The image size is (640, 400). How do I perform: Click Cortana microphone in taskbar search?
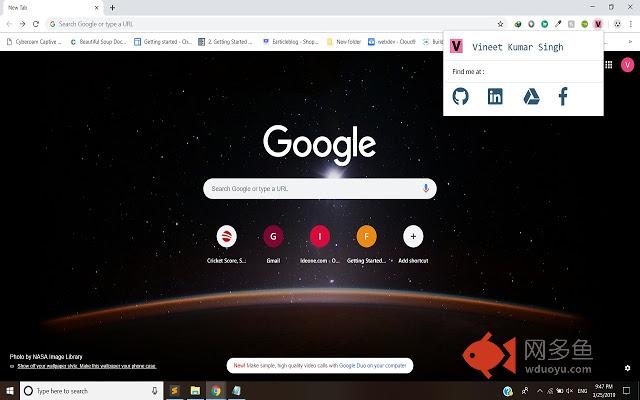tap(155, 391)
